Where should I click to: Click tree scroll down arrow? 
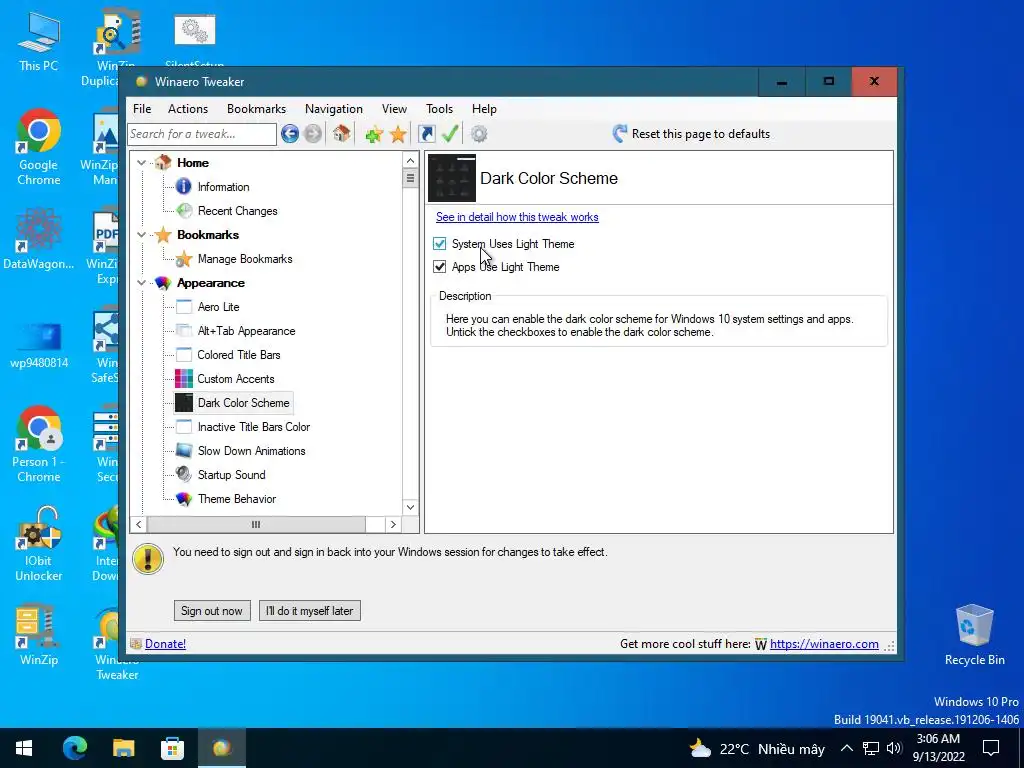pos(410,507)
